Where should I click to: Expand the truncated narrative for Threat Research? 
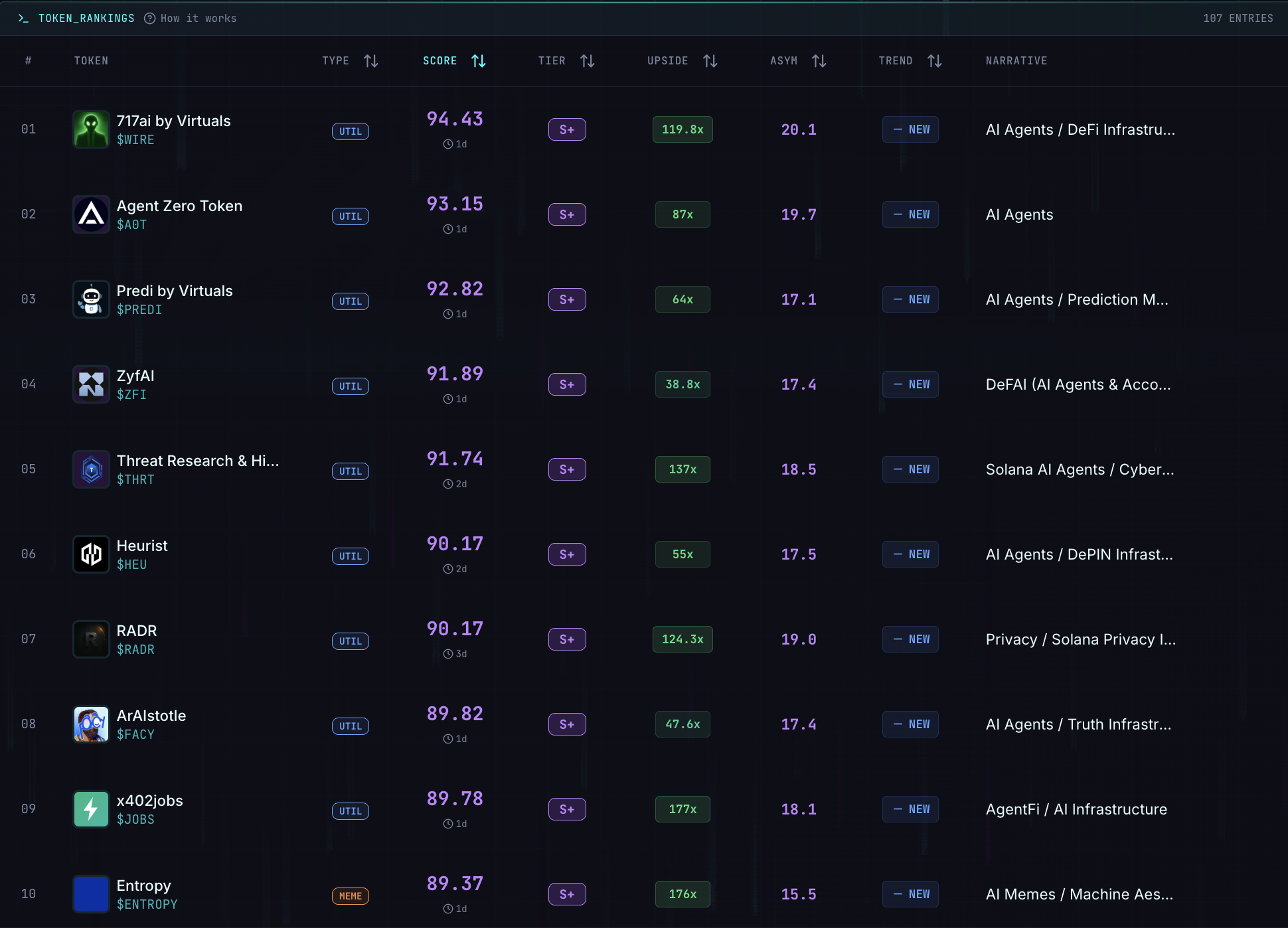[1079, 469]
